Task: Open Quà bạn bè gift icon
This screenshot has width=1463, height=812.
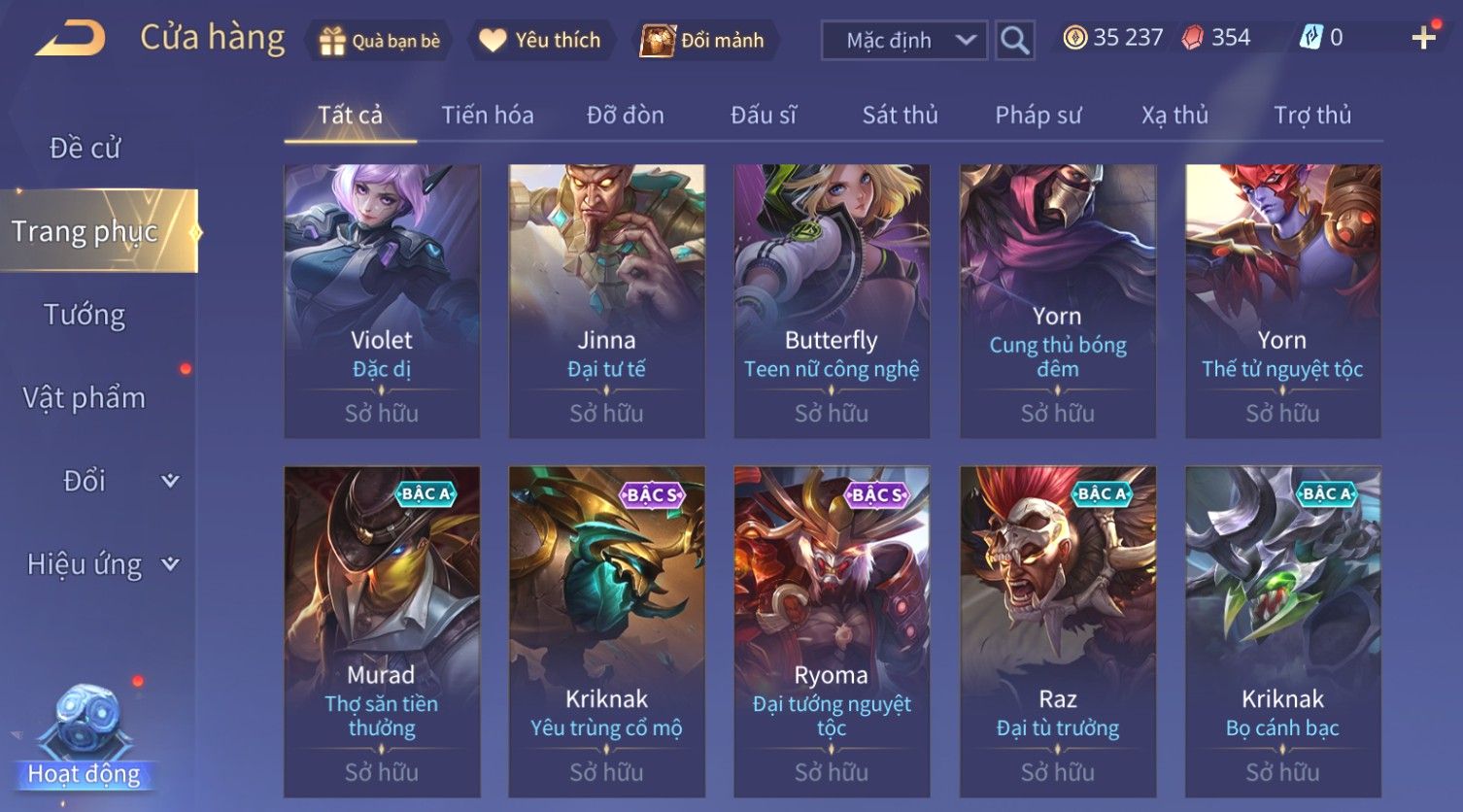Action: [332, 41]
